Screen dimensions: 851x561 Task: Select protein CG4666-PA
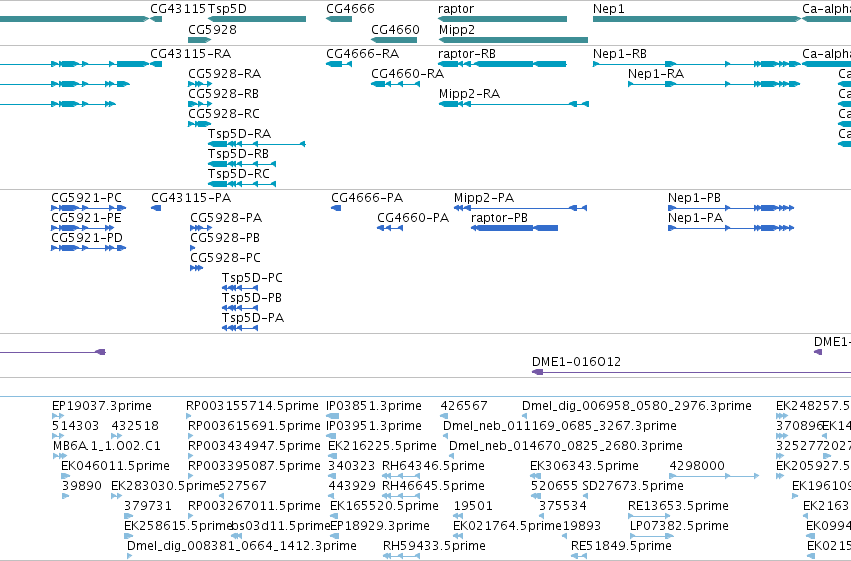point(336,208)
